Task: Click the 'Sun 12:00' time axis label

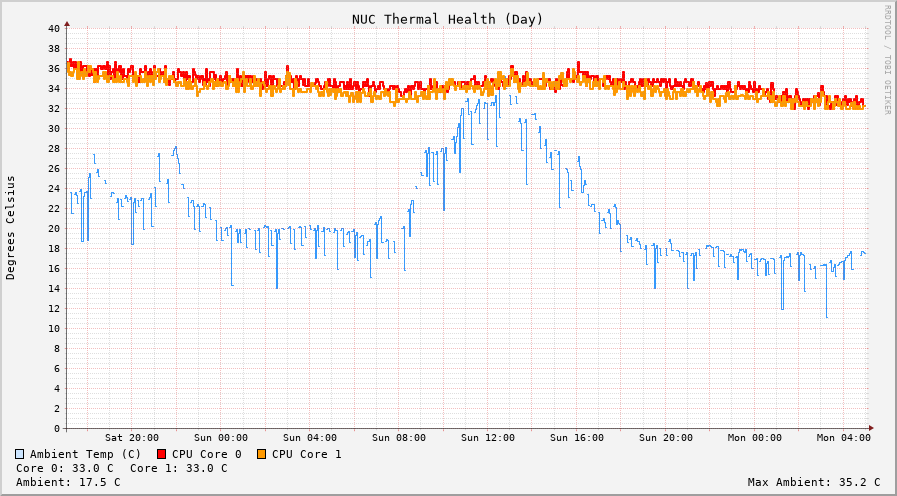Action: pos(488,438)
